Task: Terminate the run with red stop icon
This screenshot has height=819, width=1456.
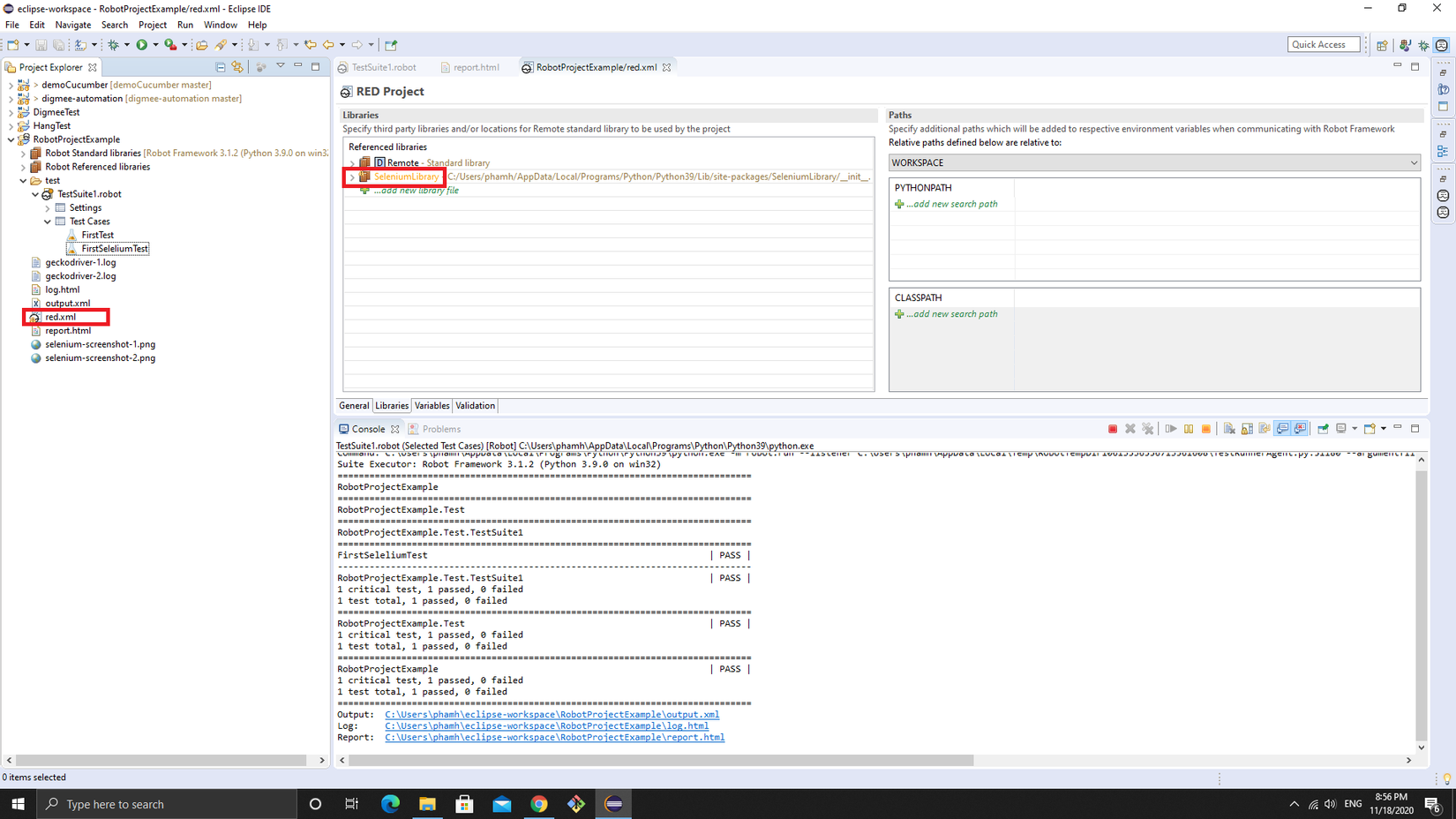Action: [1113, 429]
